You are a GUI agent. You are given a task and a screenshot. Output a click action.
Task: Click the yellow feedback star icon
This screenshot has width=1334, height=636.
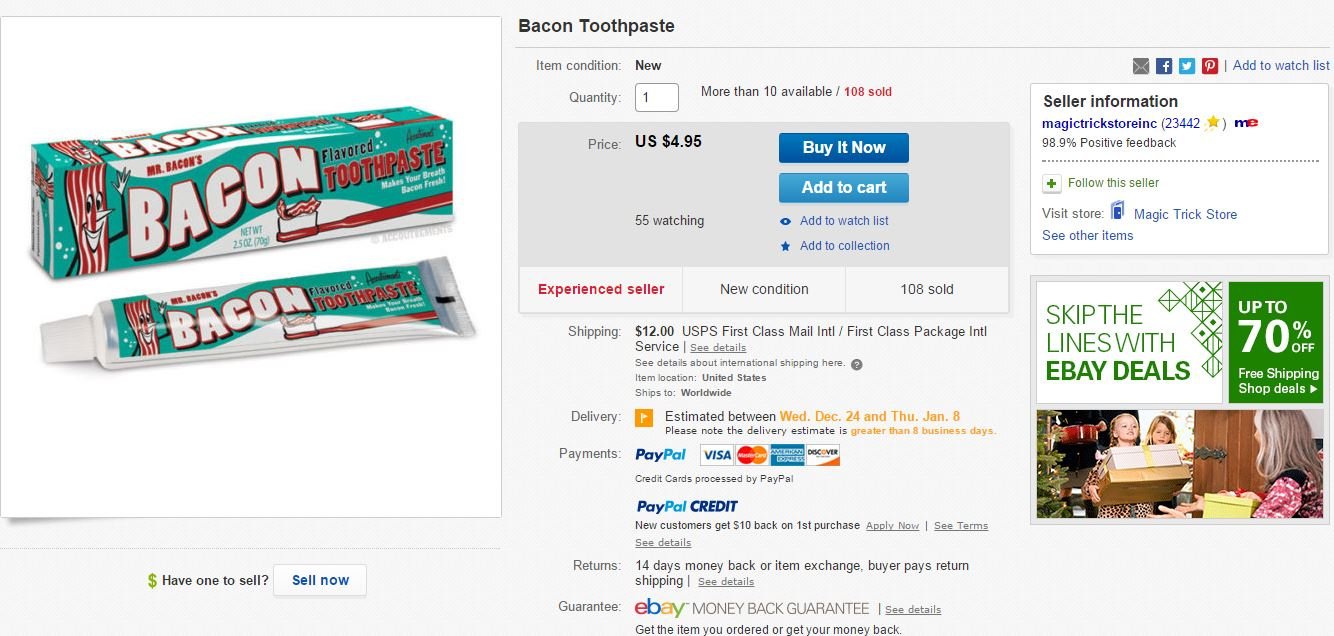[1212, 123]
